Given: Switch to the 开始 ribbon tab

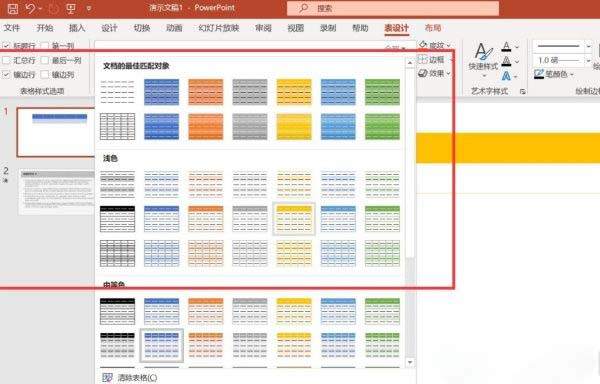Looking at the screenshot, I should (x=45, y=28).
